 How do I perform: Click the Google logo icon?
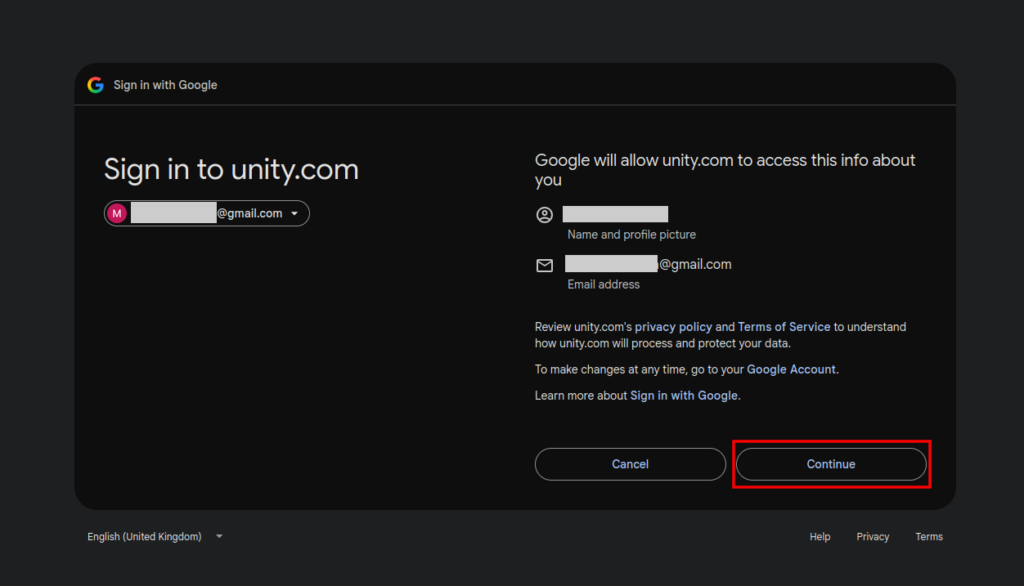point(96,85)
